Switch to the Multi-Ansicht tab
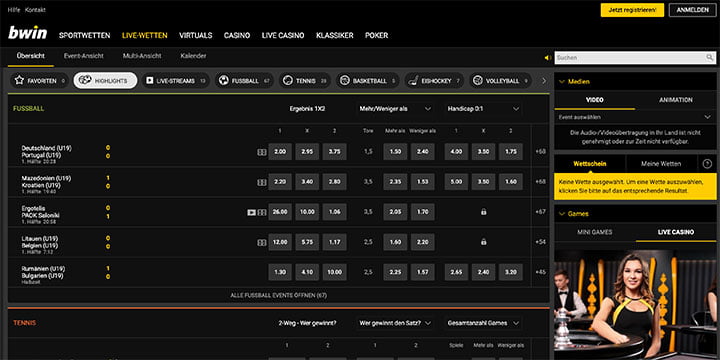 point(142,56)
